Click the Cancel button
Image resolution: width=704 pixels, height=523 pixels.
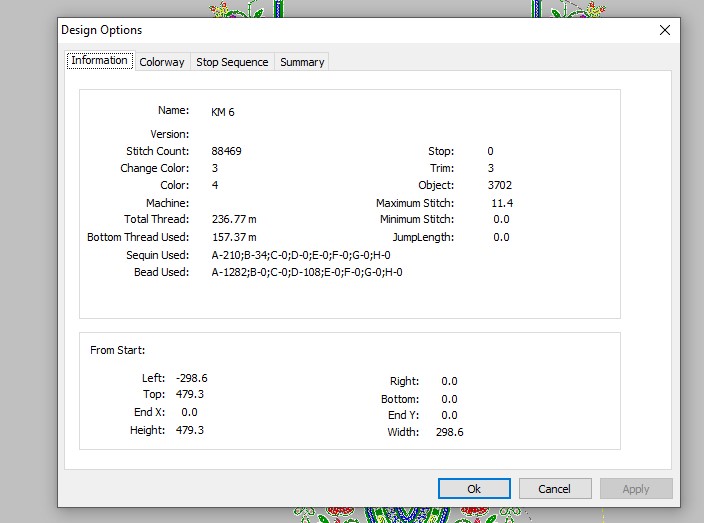555,488
